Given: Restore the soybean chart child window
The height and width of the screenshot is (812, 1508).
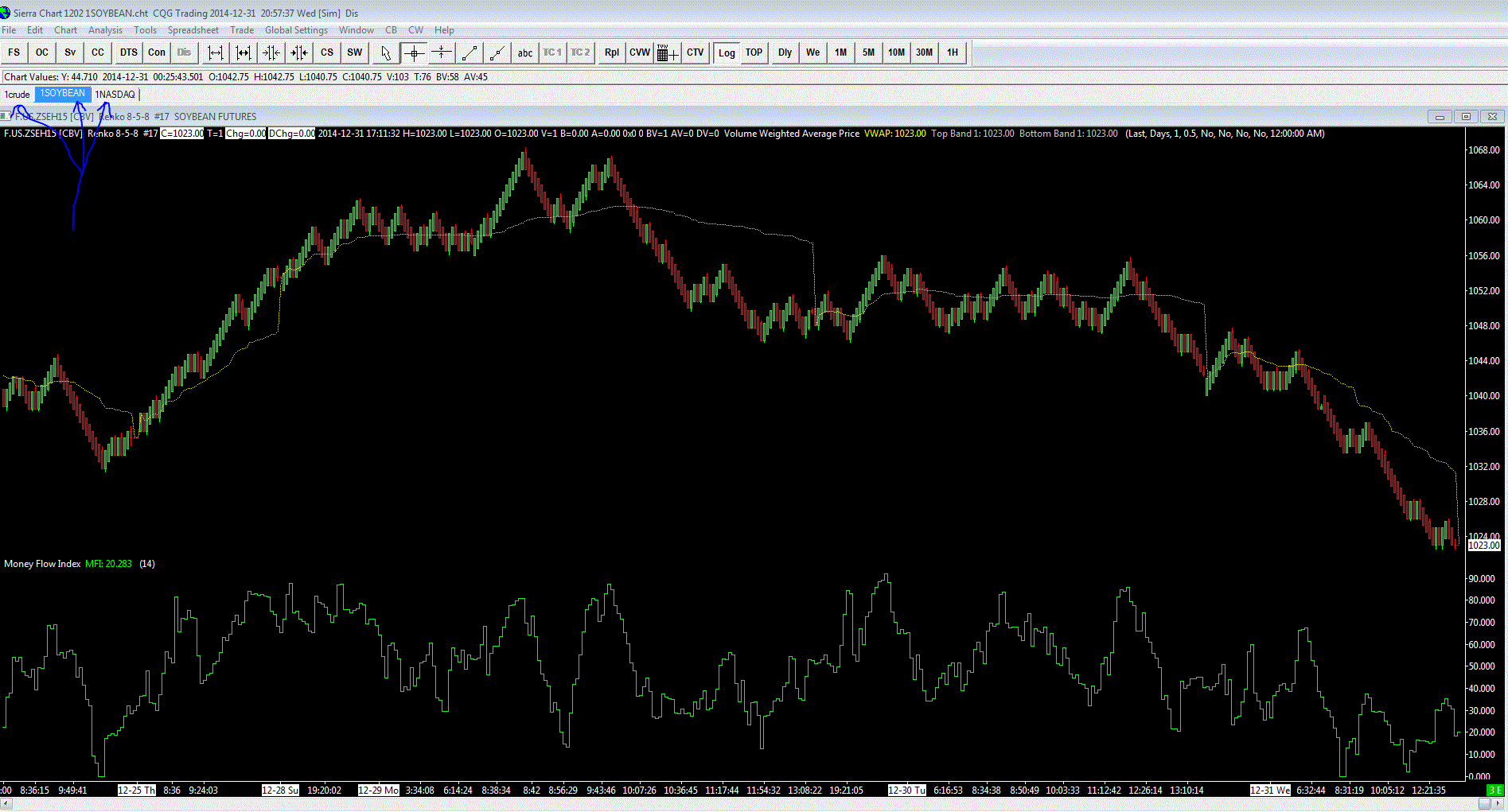Looking at the screenshot, I should [x=1466, y=116].
